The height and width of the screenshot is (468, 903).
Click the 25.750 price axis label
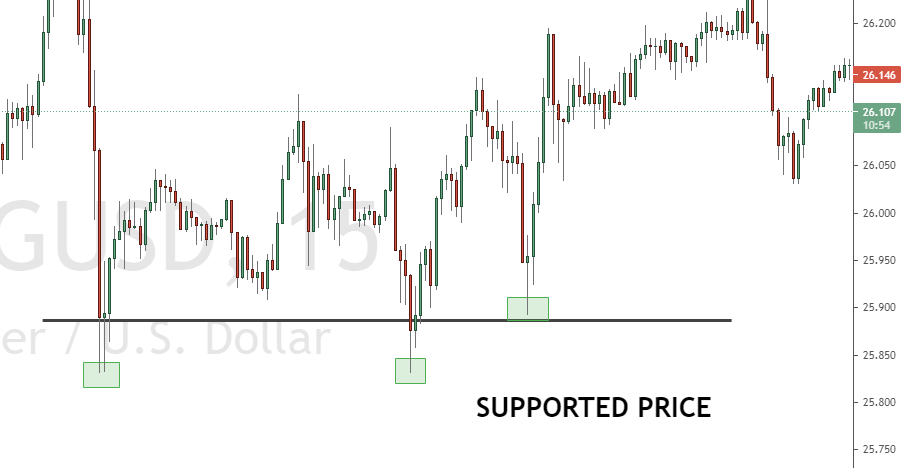pyautogui.click(x=877, y=450)
